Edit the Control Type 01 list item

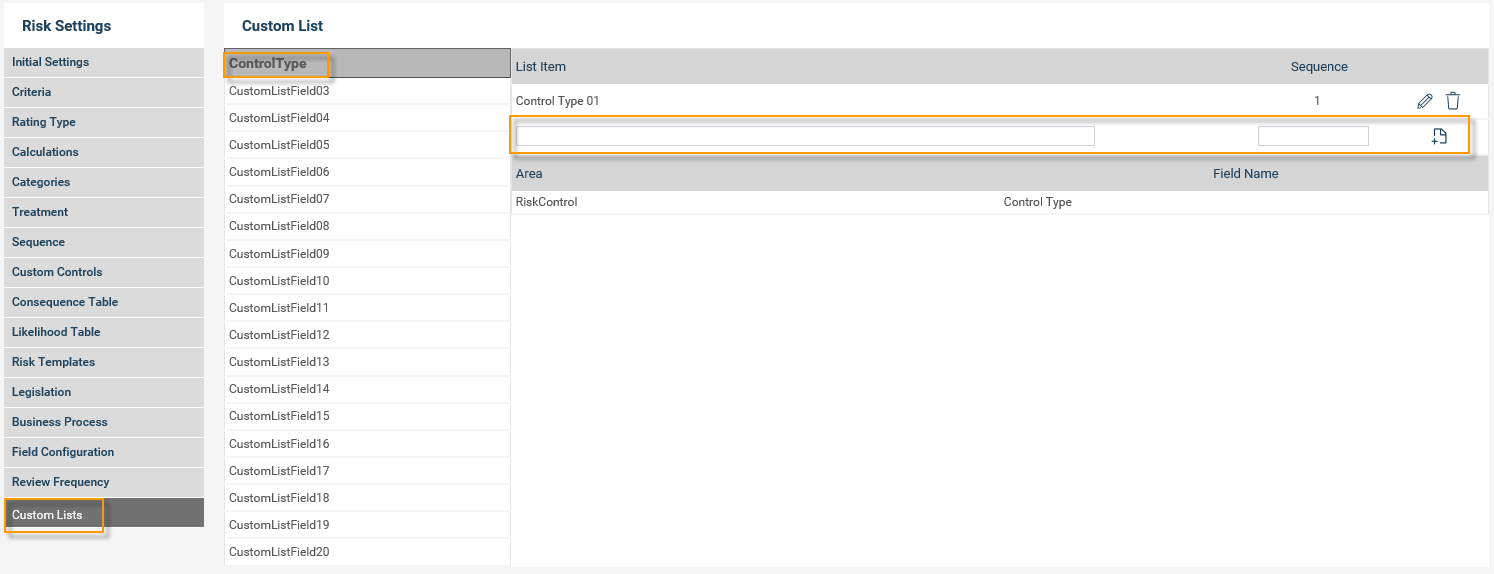[1425, 101]
